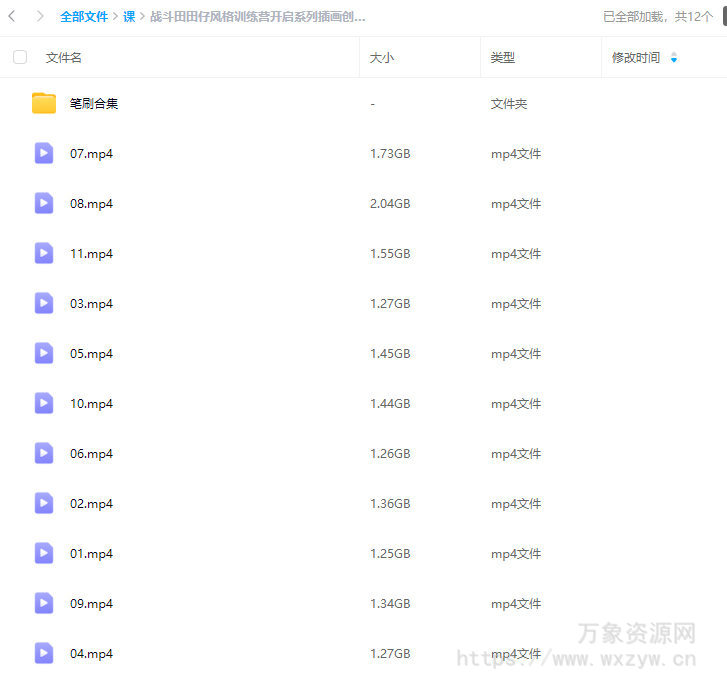
Task: Click the 1.36GB size value
Action: click(390, 504)
